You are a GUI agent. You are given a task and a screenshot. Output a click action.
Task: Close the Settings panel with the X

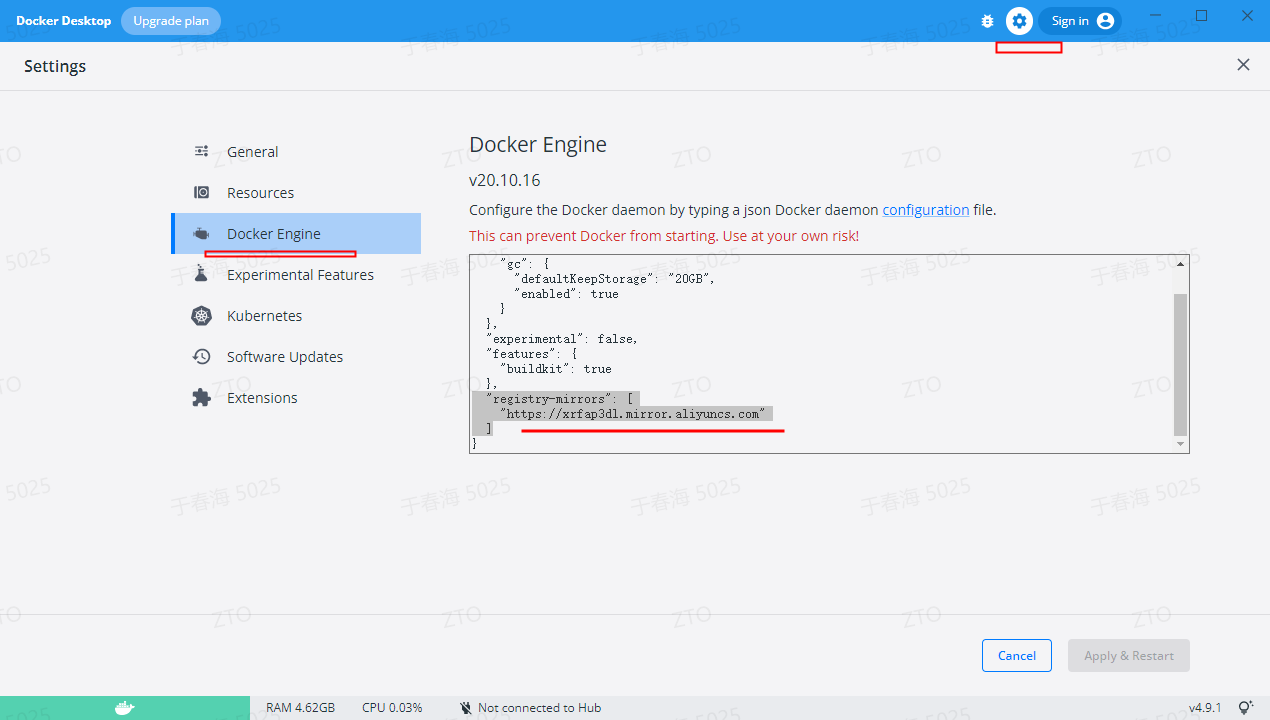pos(1243,65)
